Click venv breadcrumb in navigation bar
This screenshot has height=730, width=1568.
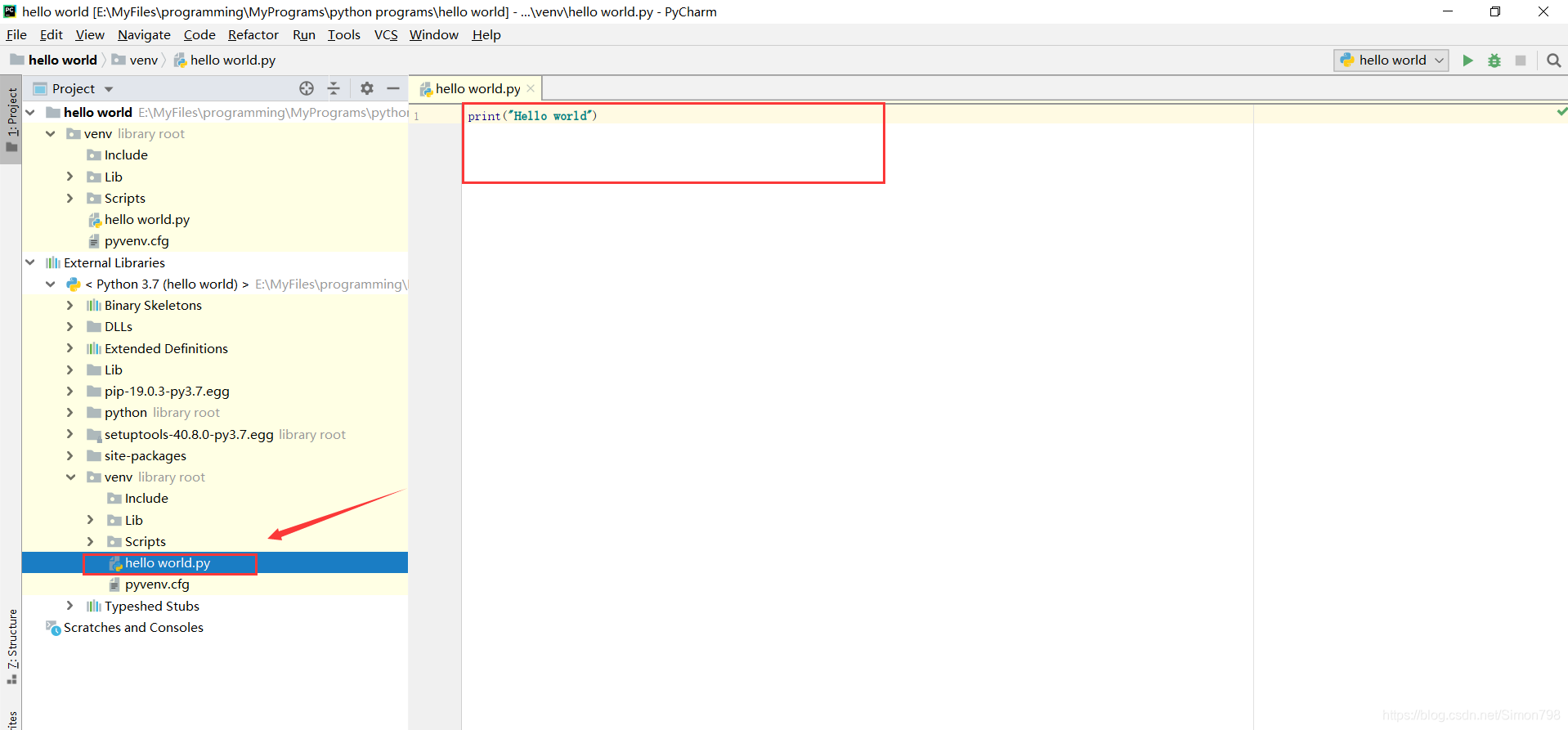click(x=136, y=60)
